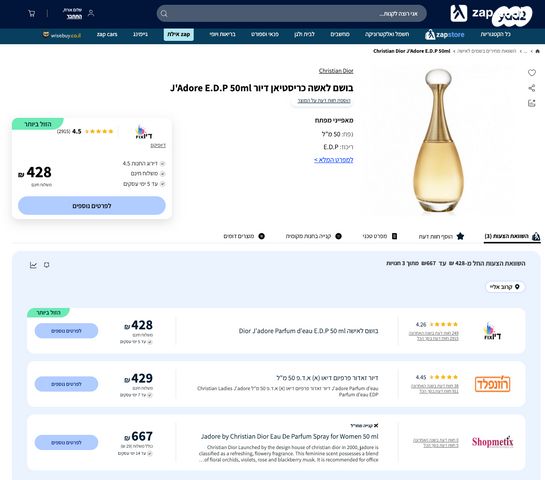Add product to favorites with heart icon
This screenshot has width=545, height=480.
click(x=532, y=72)
